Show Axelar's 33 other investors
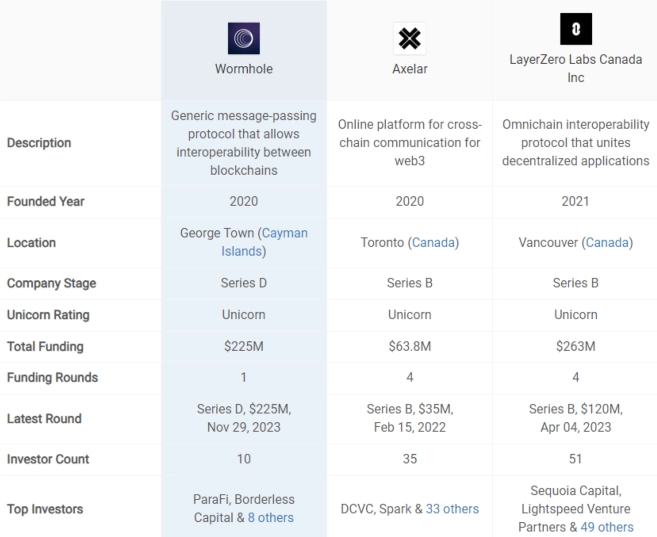Image resolution: width=657 pixels, height=537 pixels. [x=452, y=509]
